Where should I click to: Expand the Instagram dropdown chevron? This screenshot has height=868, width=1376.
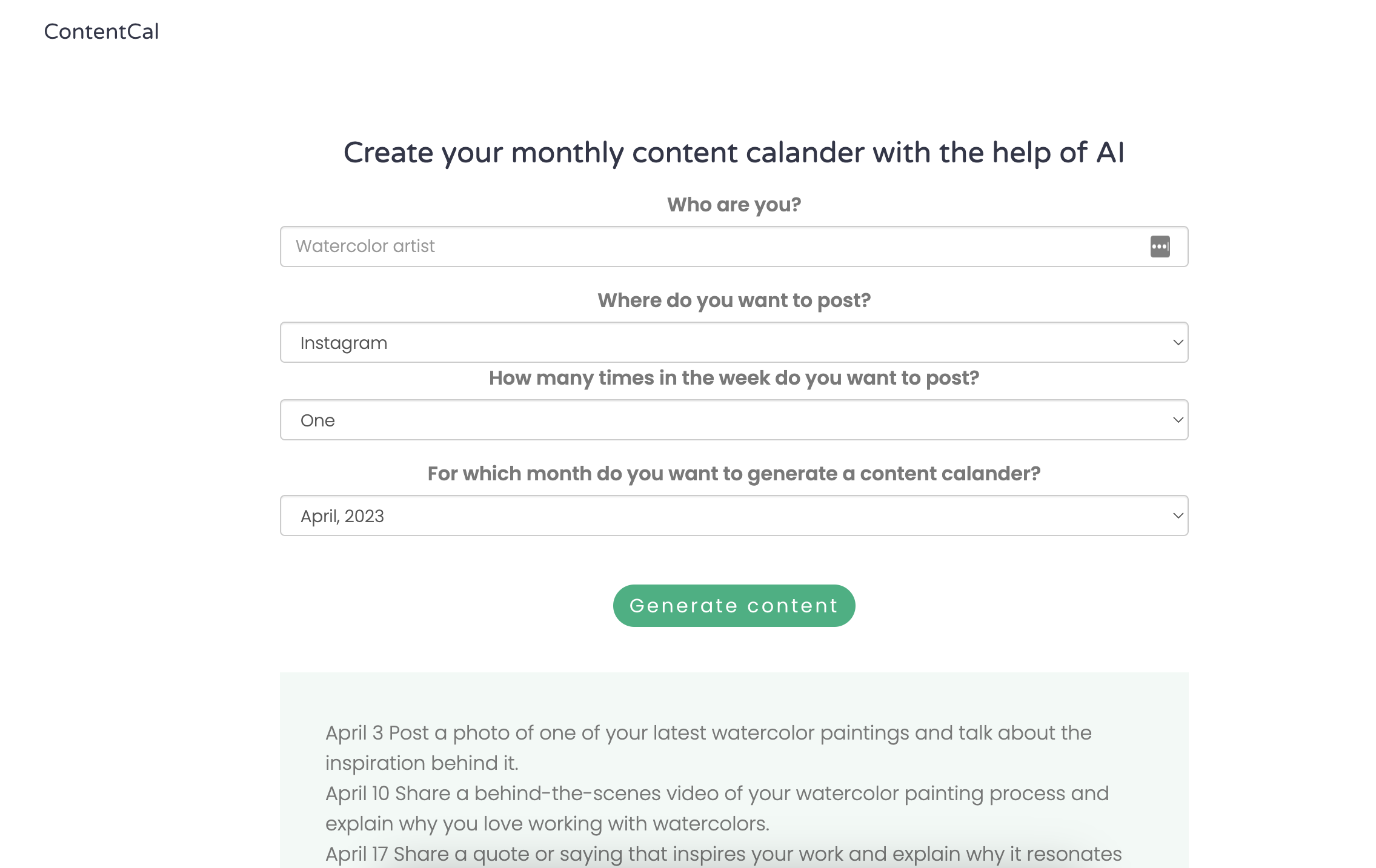pyautogui.click(x=1176, y=342)
